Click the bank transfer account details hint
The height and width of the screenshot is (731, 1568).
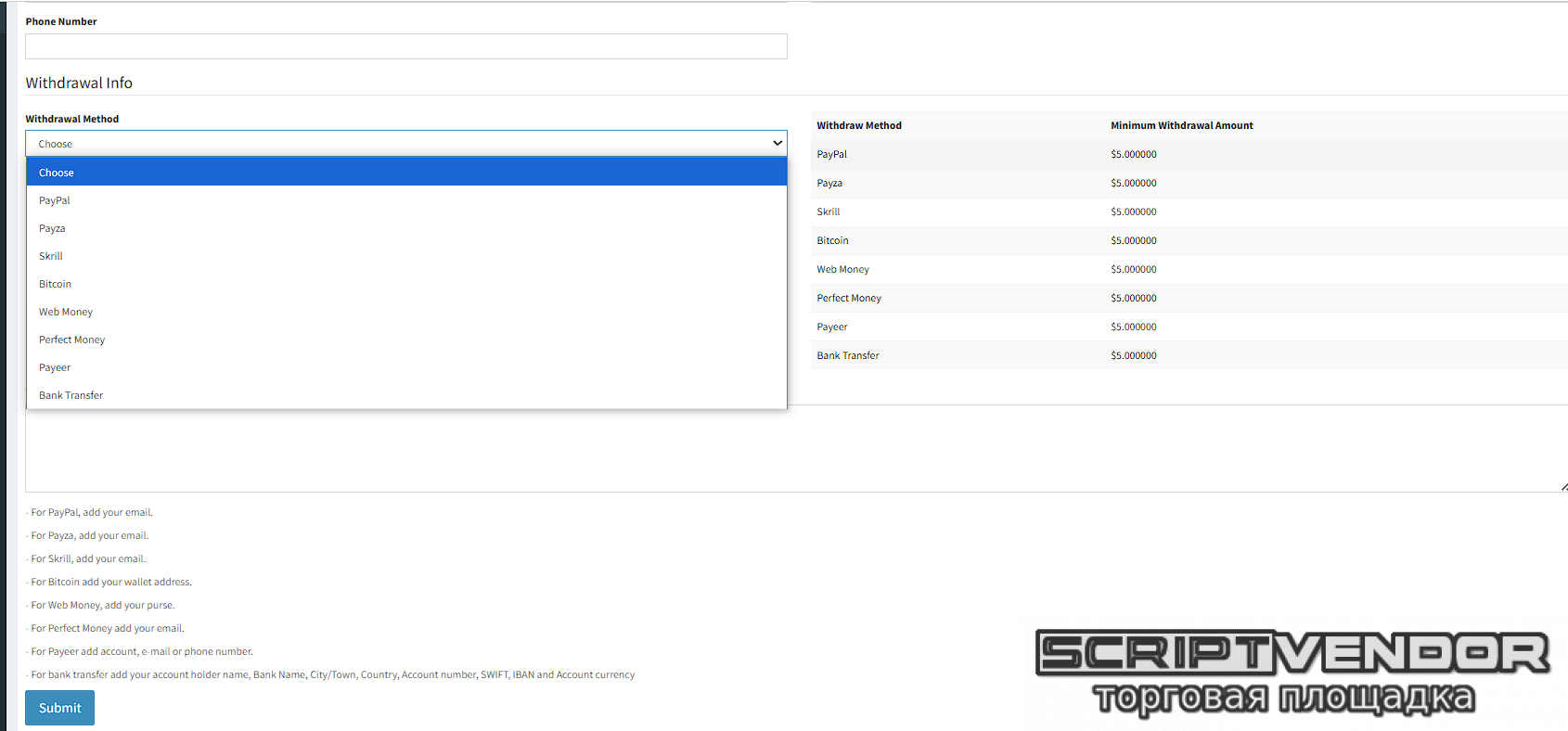coord(331,674)
